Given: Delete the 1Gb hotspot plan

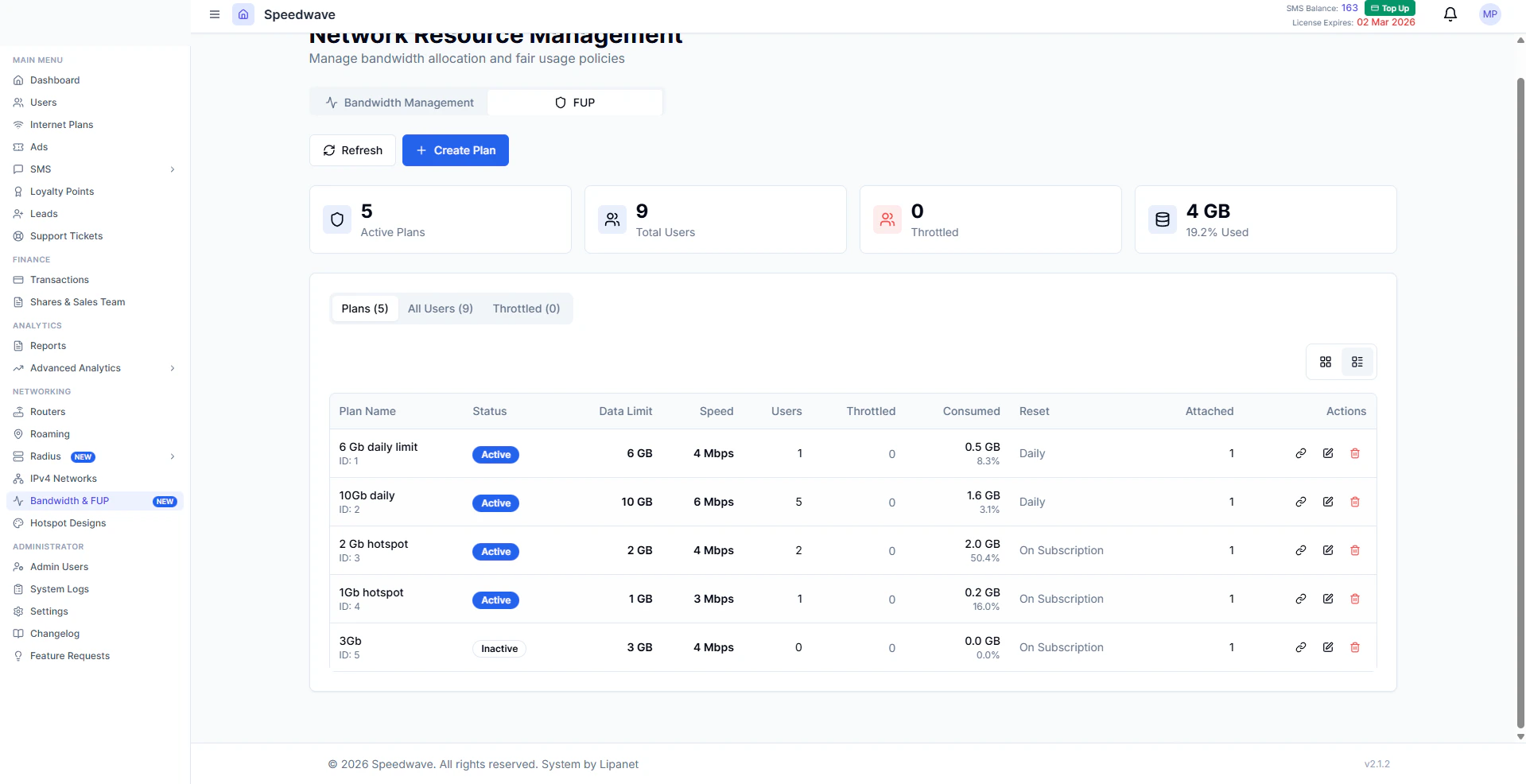Looking at the screenshot, I should coord(1355,599).
